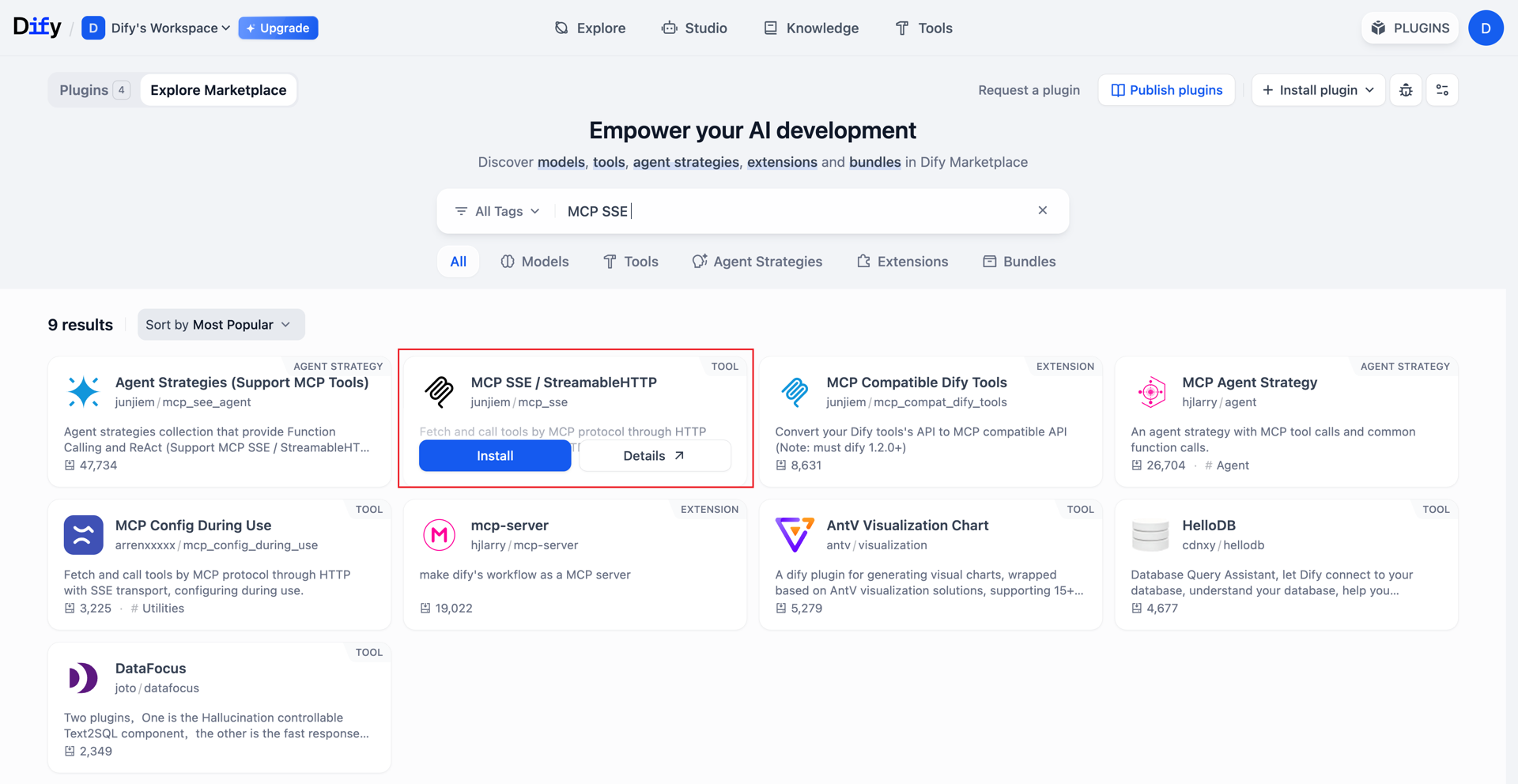The width and height of the screenshot is (1518, 784).
Task: Select the Plugins tab
Action: point(94,90)
